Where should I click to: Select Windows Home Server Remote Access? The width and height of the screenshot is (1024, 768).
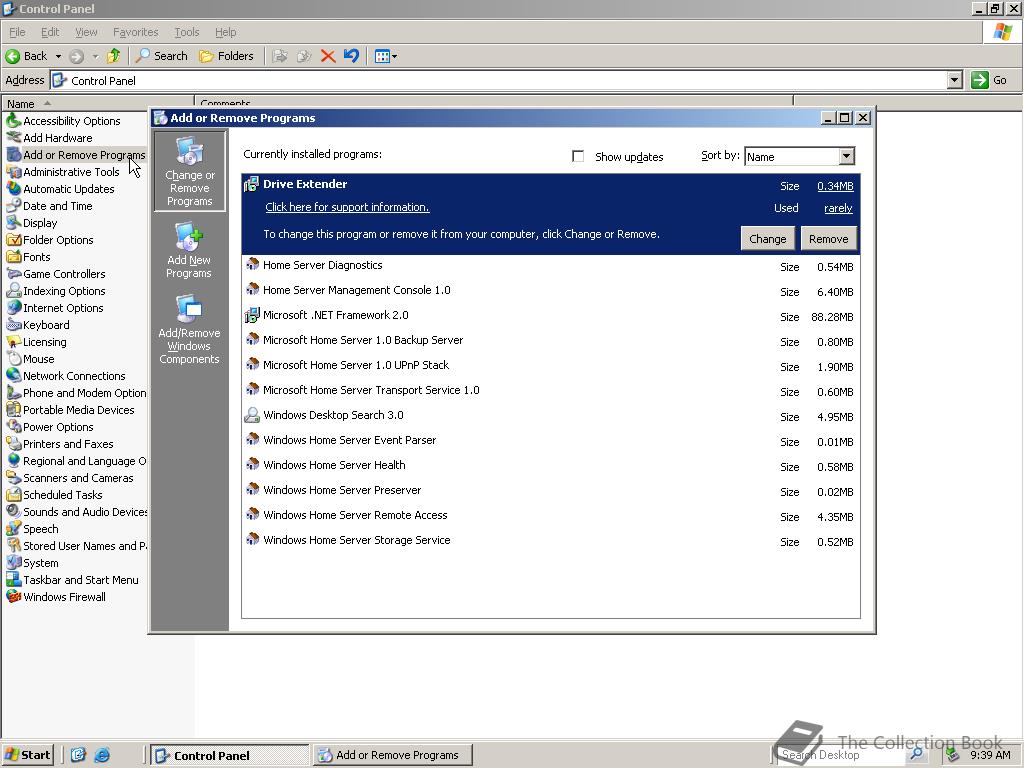551,516
